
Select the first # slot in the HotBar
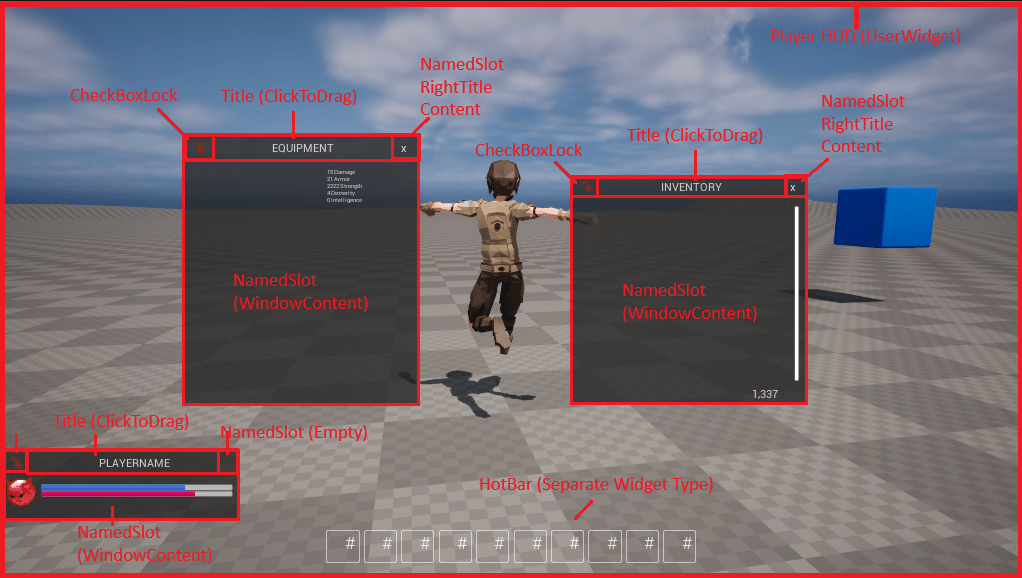343,546
